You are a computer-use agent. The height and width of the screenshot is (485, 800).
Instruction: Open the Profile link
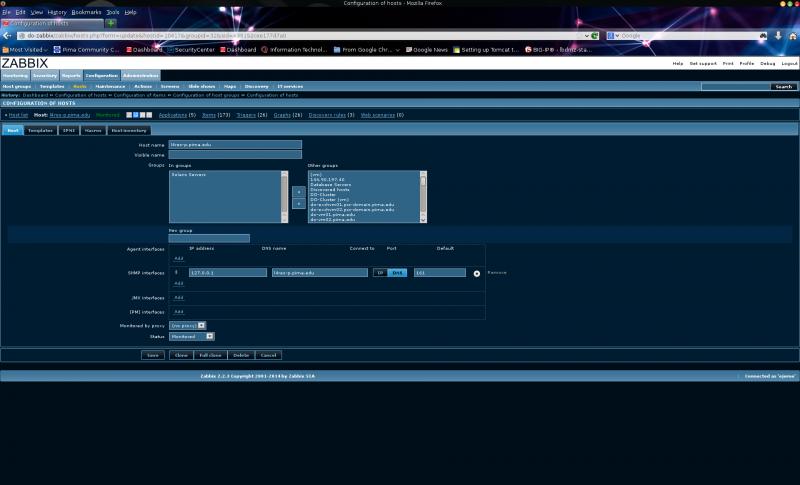click(747, 64)
